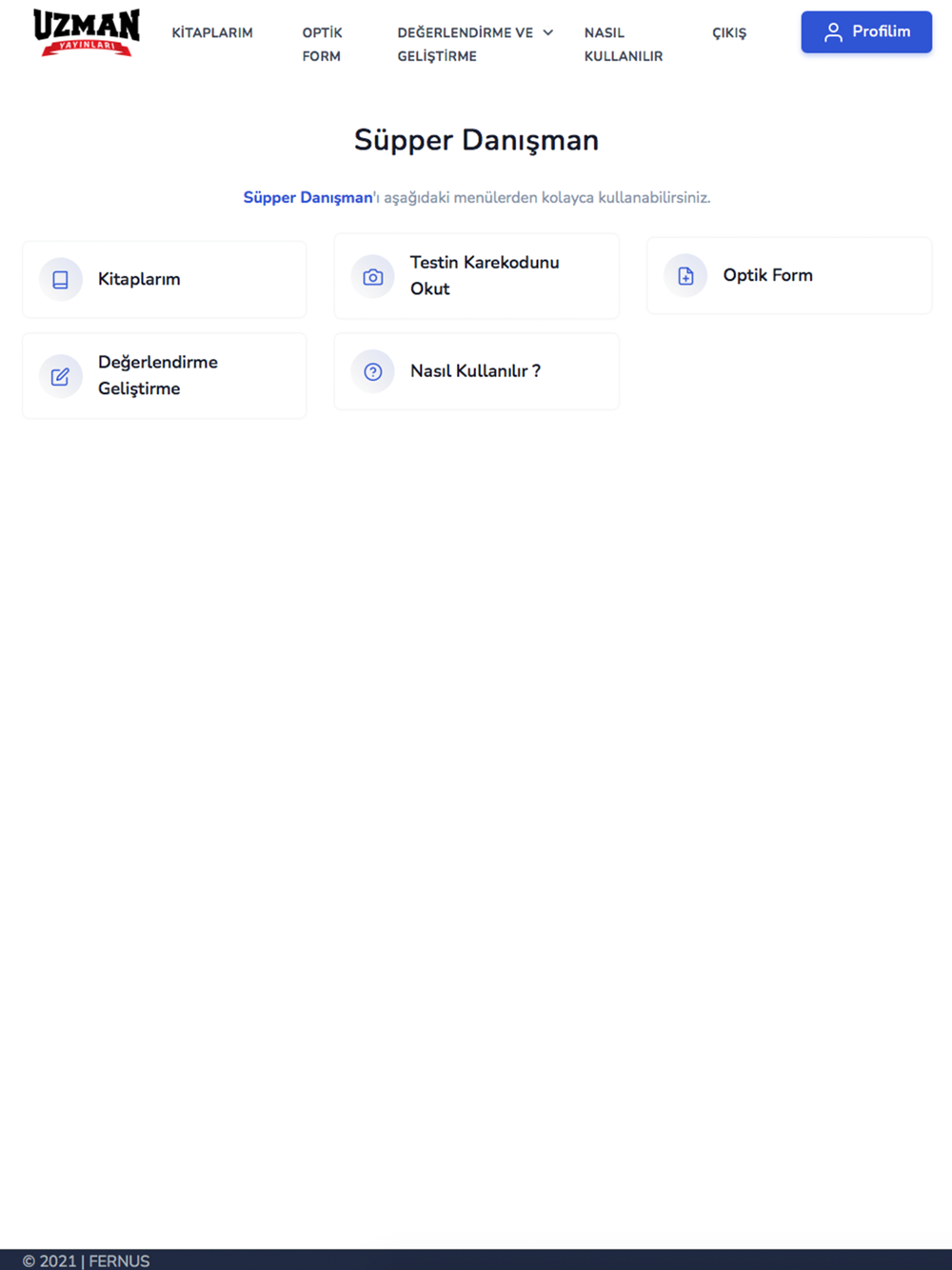This screenshot has width=952, height=1270.
Task: Open the Optik Form card
Action: pyautogui.click(x=789, y=275)
